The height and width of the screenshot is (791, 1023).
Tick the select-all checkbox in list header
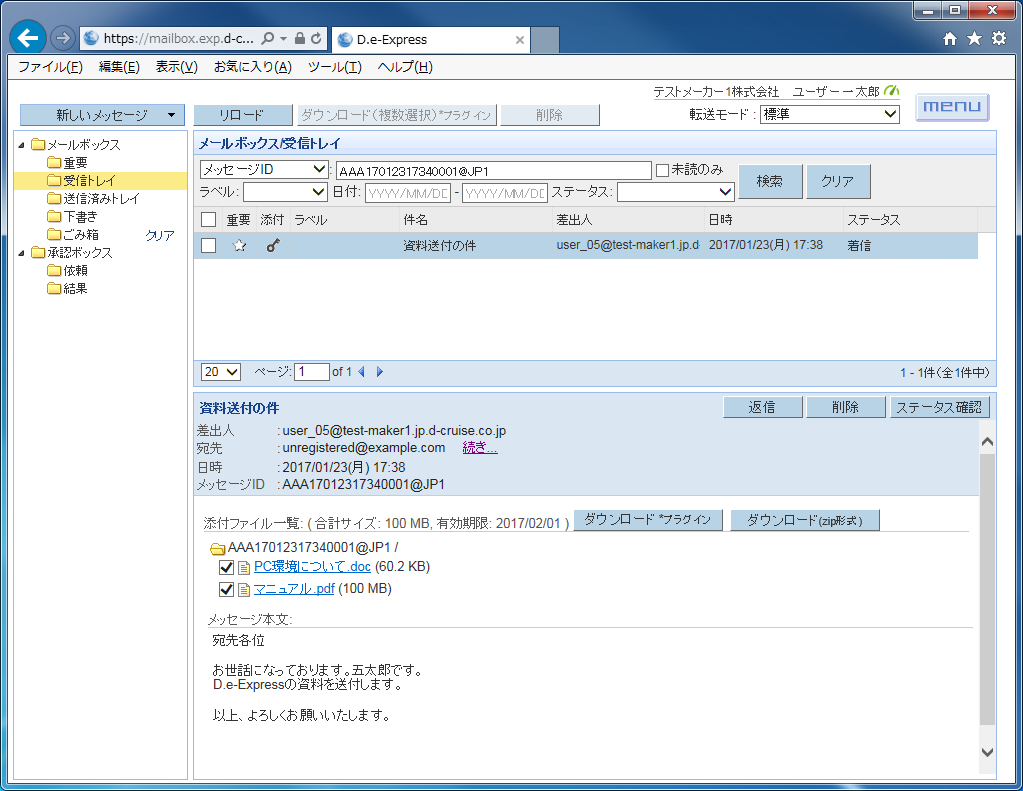[208, 220]
